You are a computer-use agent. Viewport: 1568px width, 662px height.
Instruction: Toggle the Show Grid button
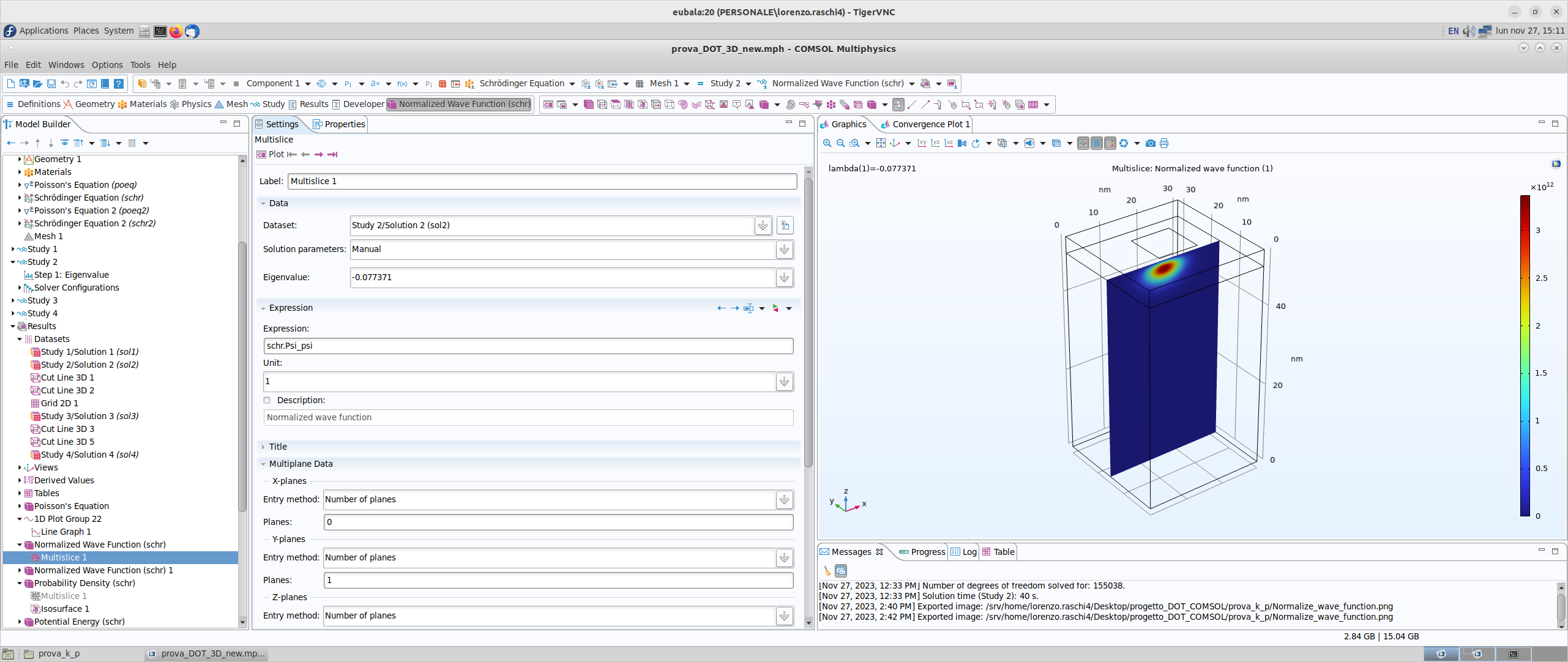coord(1097,143)
